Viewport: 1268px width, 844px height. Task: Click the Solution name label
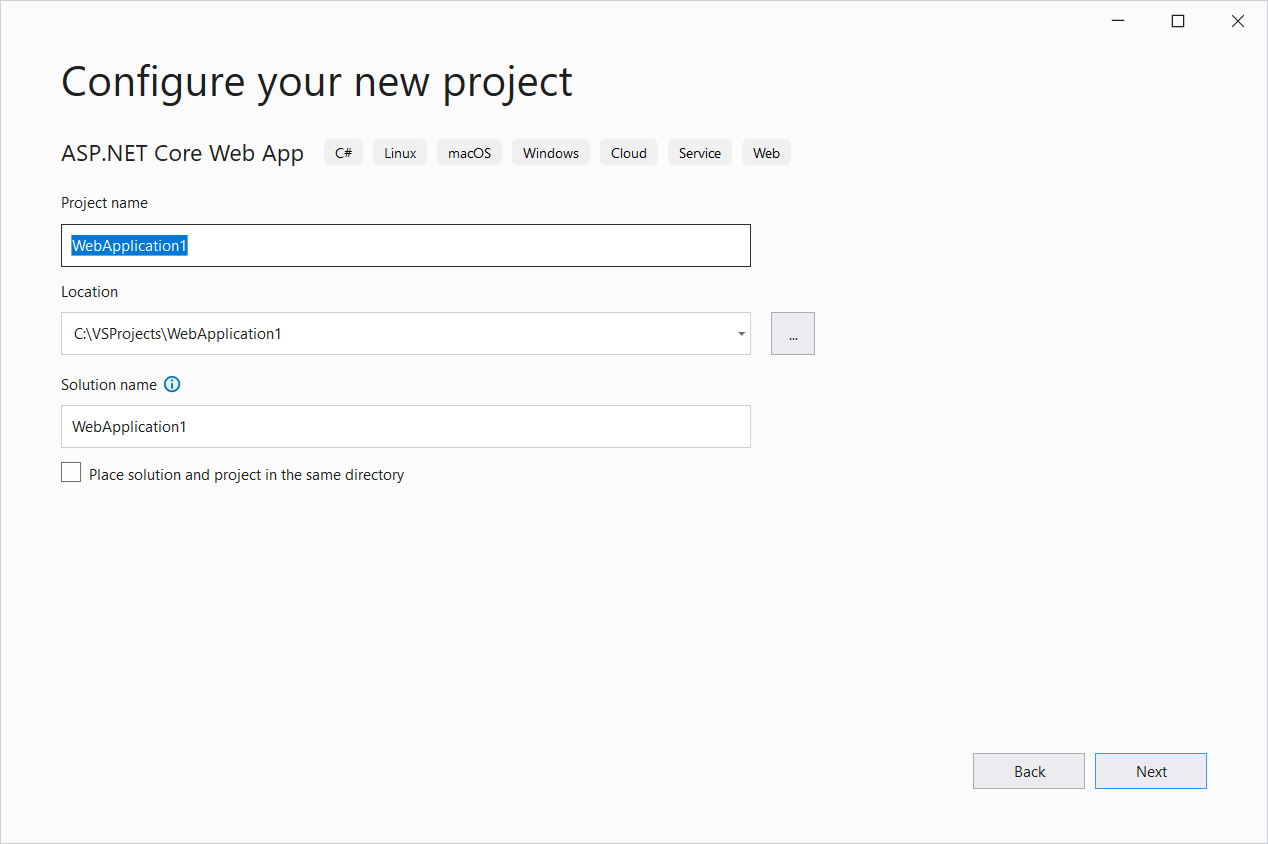click(109, 385)
